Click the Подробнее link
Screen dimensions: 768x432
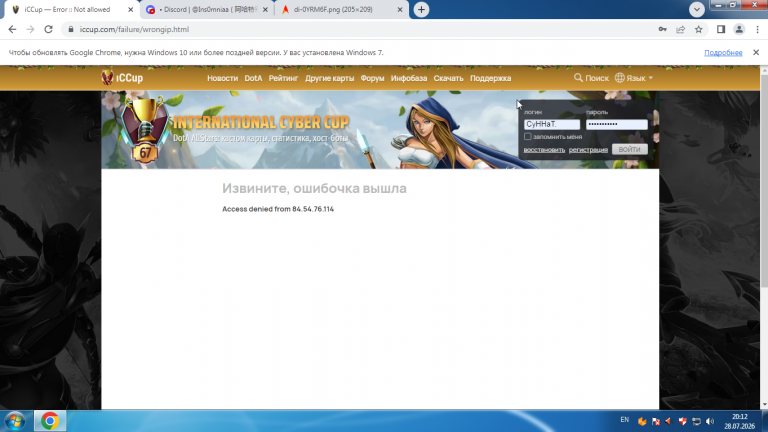(723, 52)
